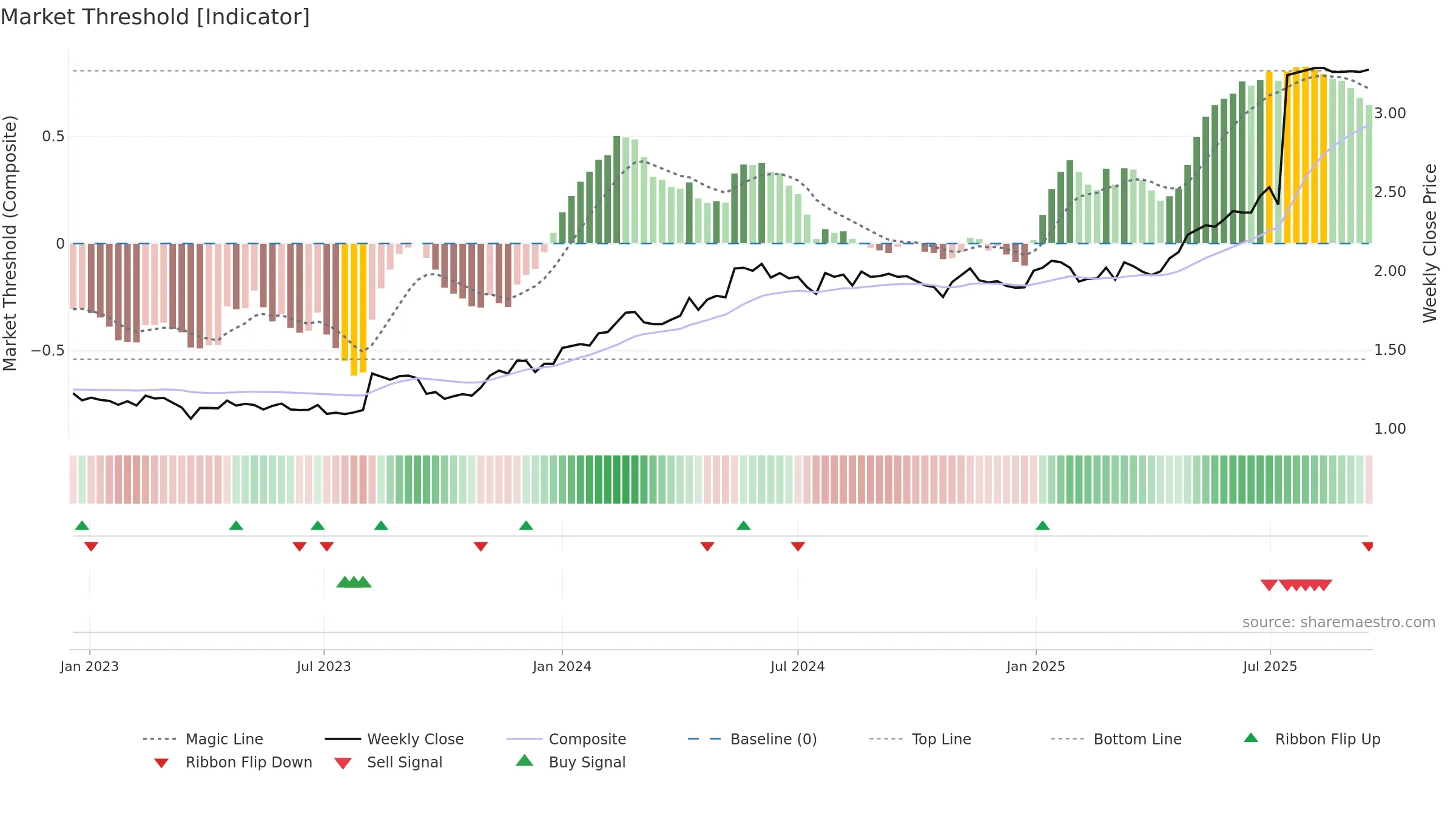
Task: Click the '2.00' right axis price label
Action: click(x=1390, y=271)
